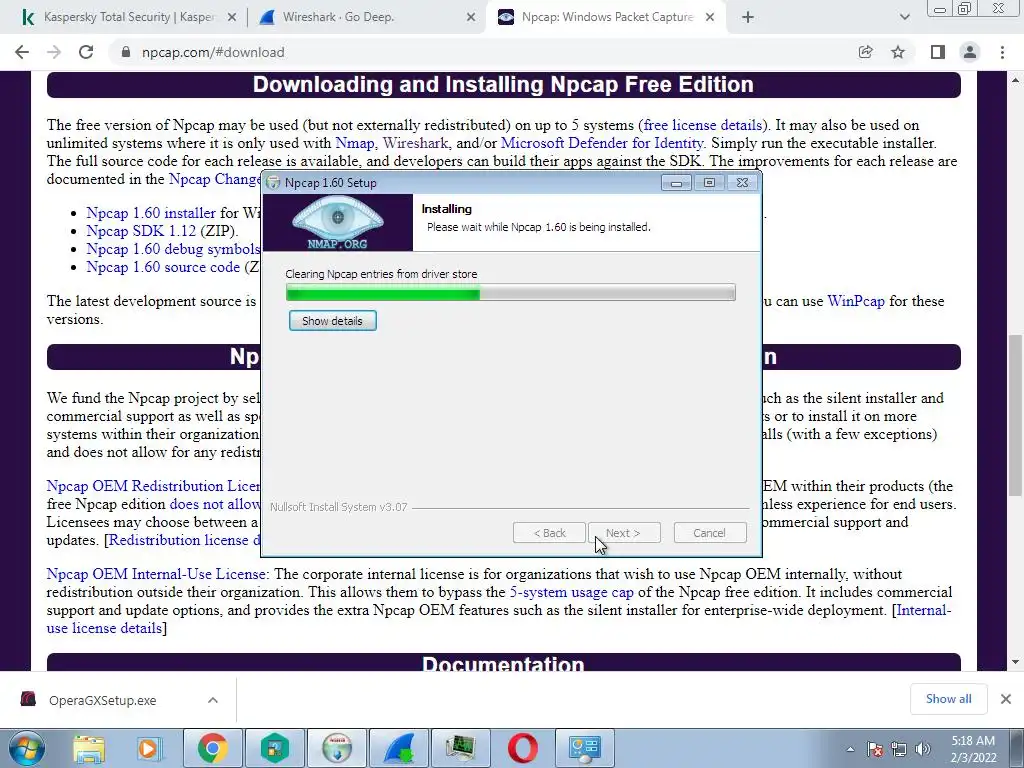Open a new tab with the plus button
Viewport: 1024px width, 768px height.
click(748, 17)
